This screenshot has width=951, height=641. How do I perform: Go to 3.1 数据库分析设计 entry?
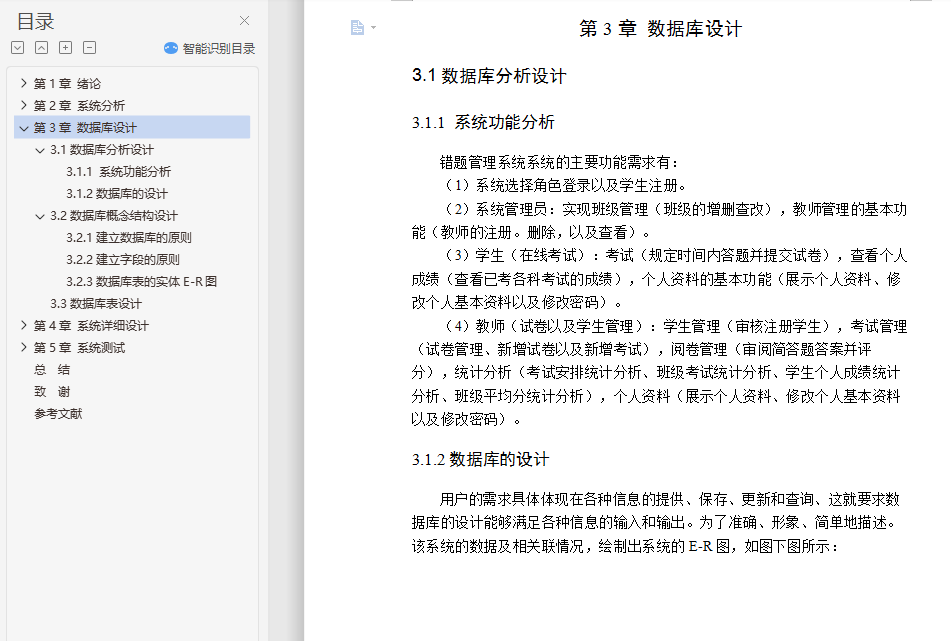[x=102, y=150]
